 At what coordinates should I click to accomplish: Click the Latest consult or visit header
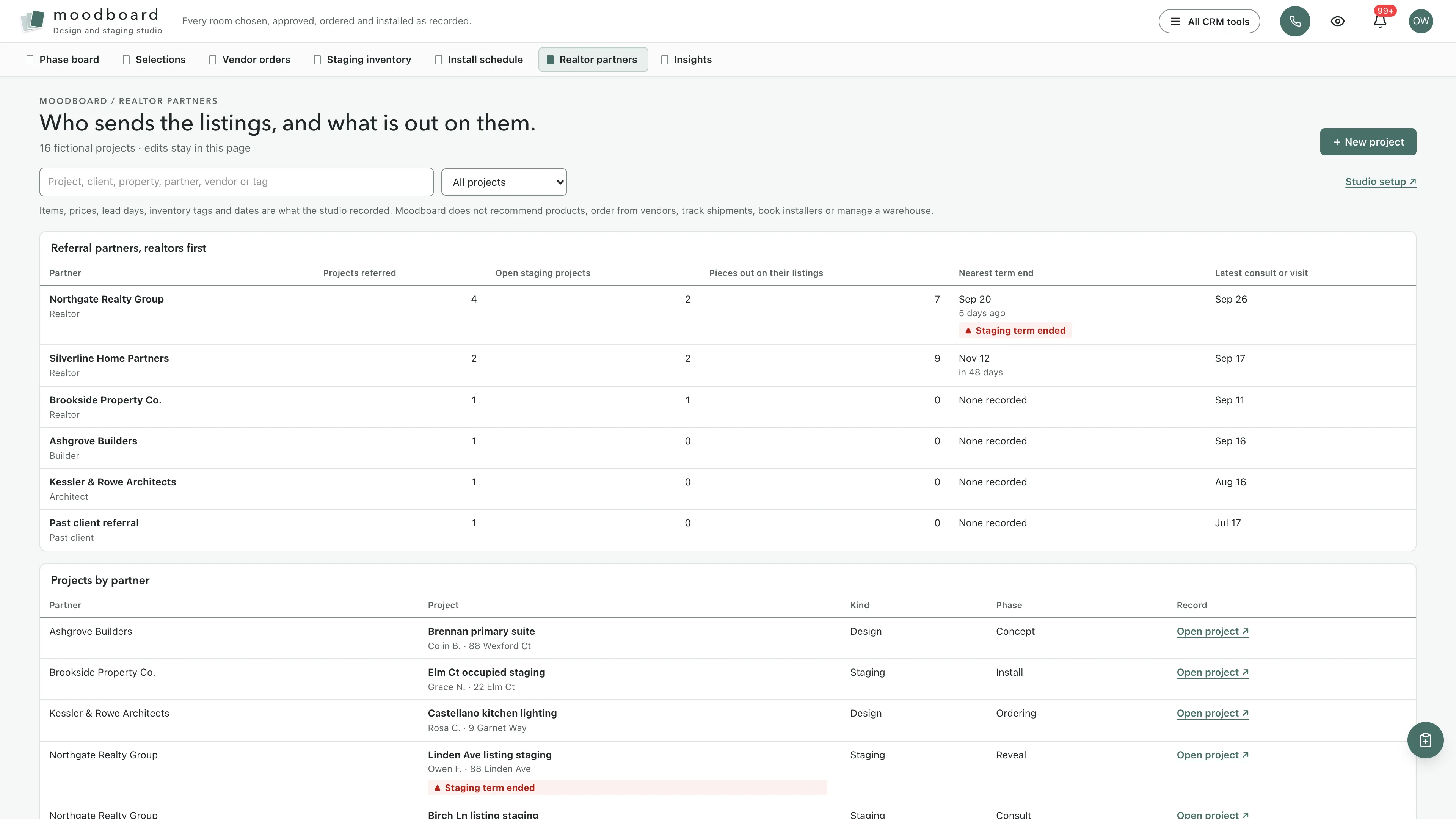(x=1261, y=273)
